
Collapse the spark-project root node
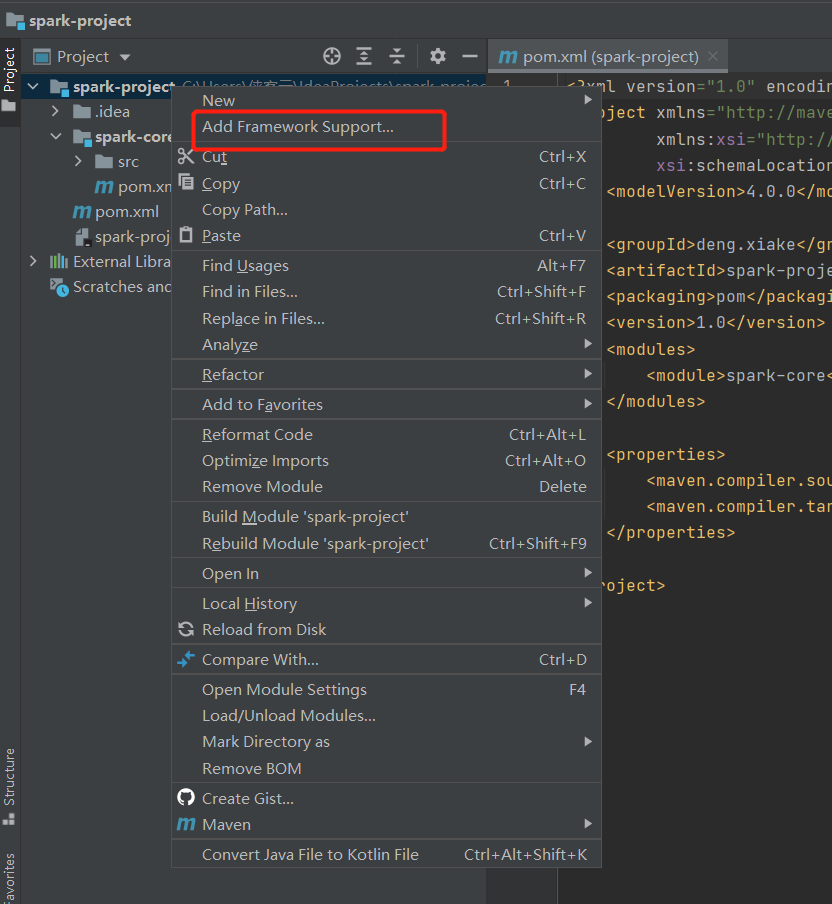tap(33, 87)
